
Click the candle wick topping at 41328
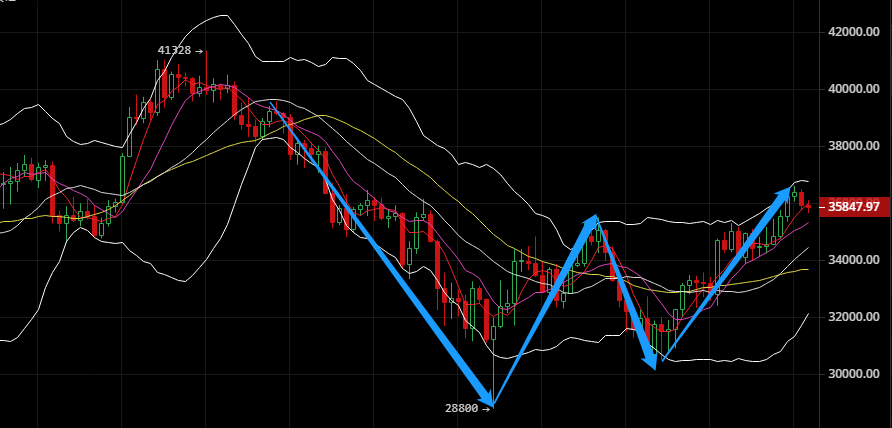coord(206,71)
